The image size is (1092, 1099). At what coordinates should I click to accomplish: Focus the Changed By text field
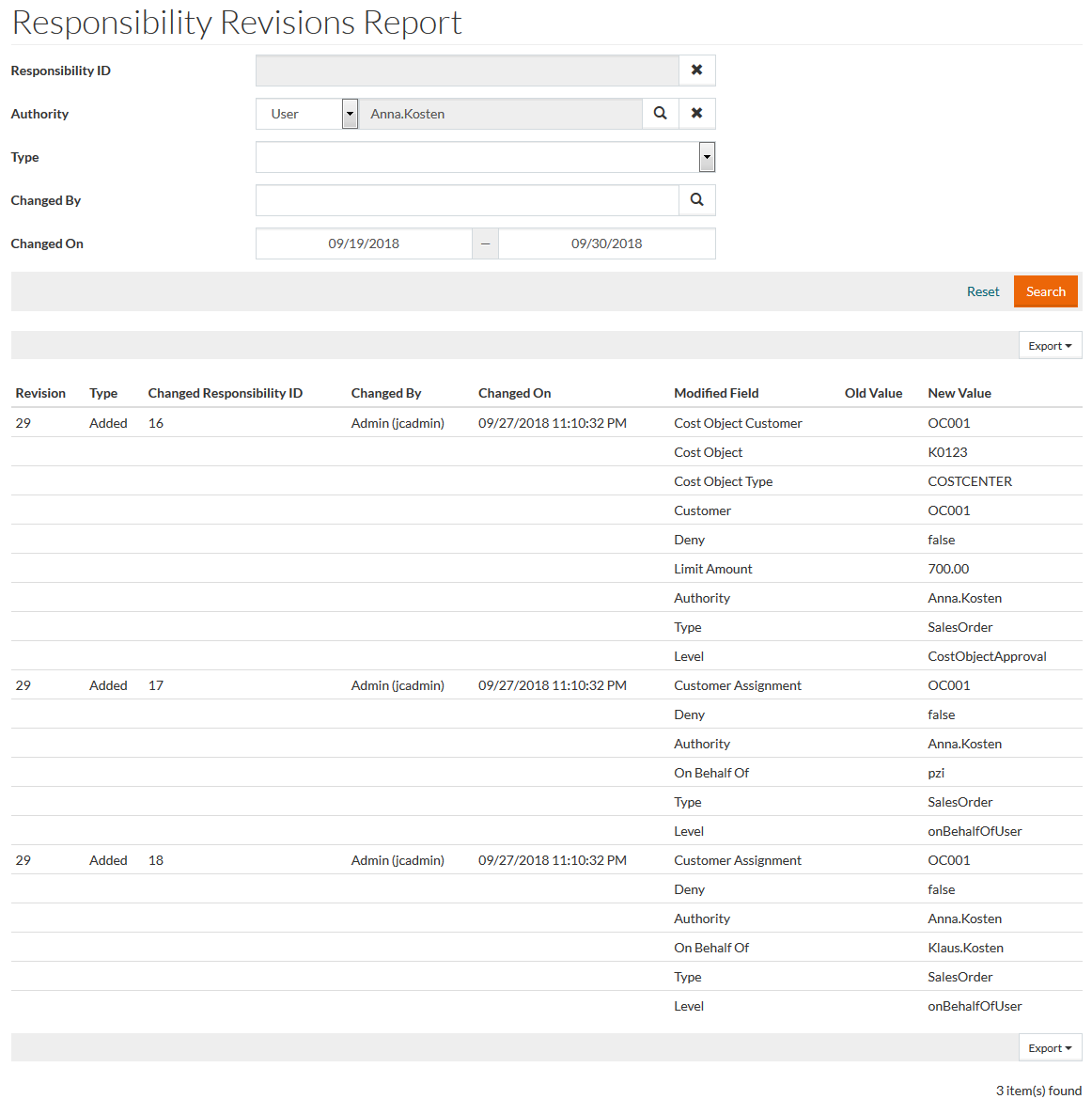point(467,200)
